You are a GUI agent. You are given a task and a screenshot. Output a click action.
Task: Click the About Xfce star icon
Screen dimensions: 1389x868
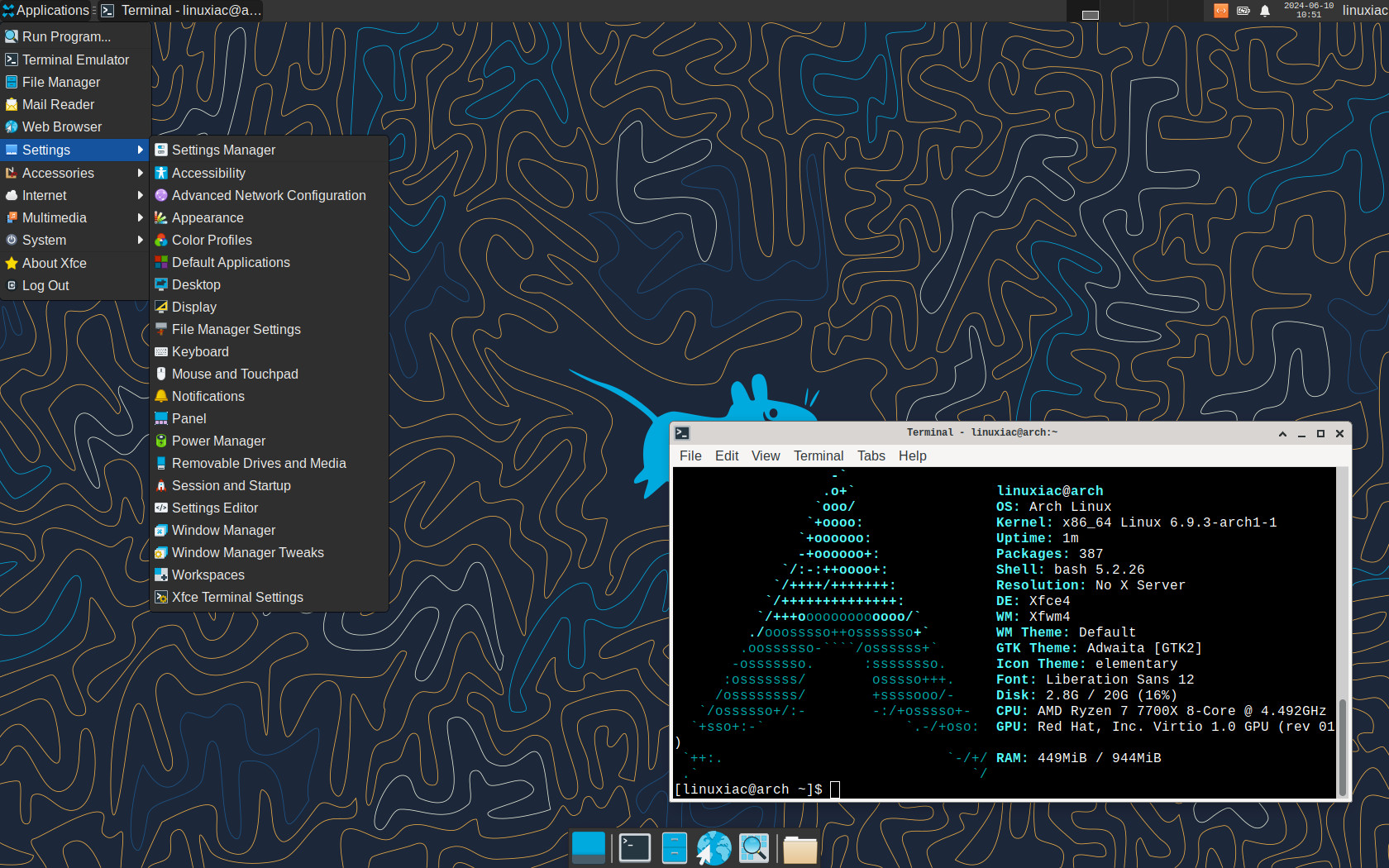[x=12, y=263]
